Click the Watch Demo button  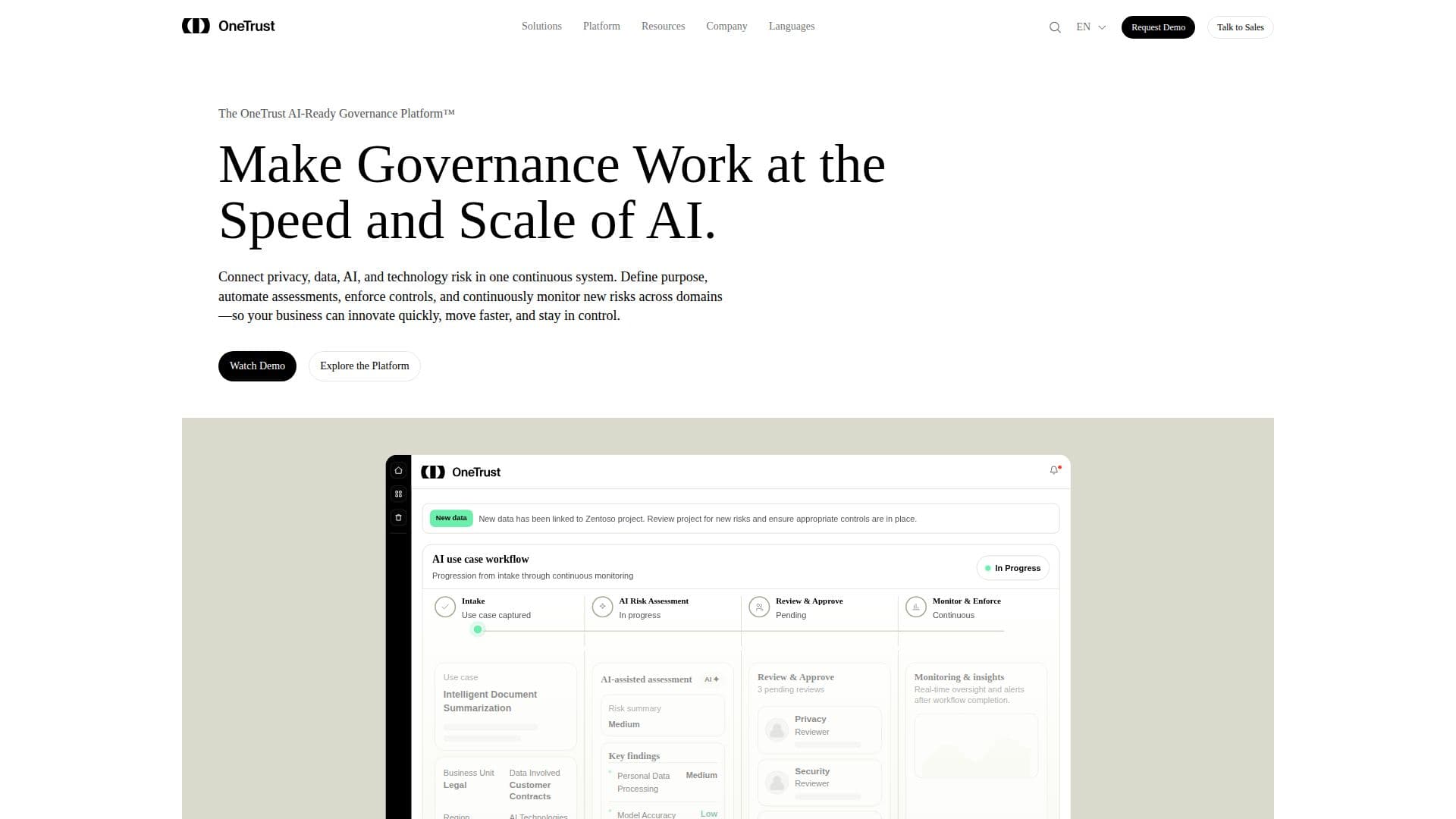[257, 366]
